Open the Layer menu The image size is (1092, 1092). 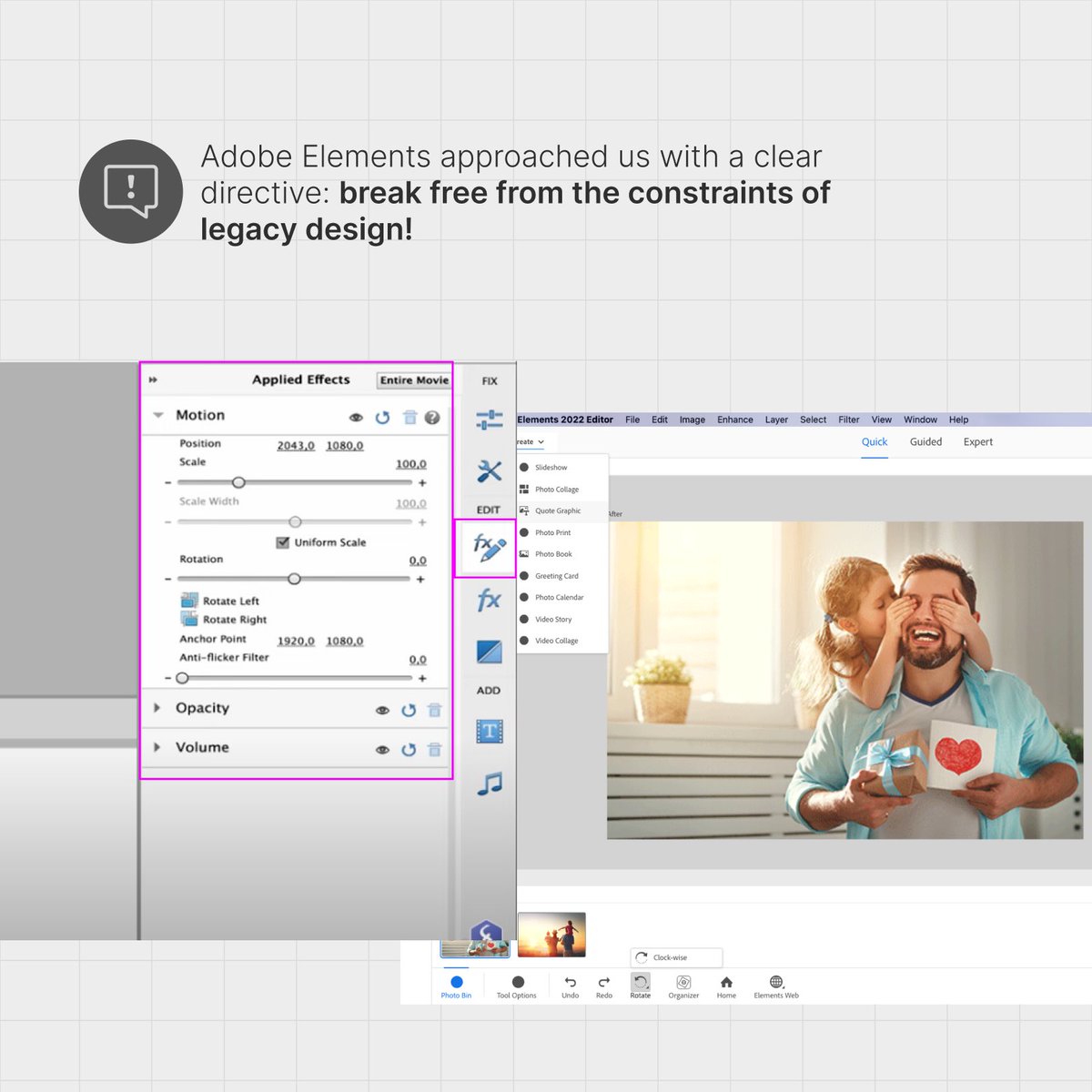coord(776,420)
